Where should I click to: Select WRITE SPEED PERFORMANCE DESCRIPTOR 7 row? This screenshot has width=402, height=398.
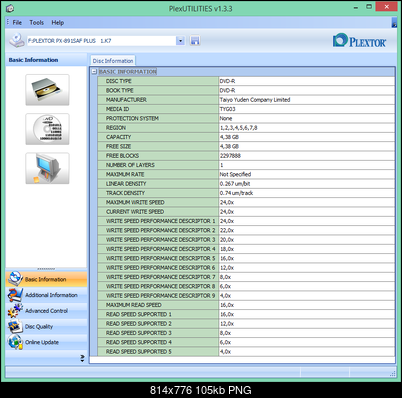click(x=246, y=277)
